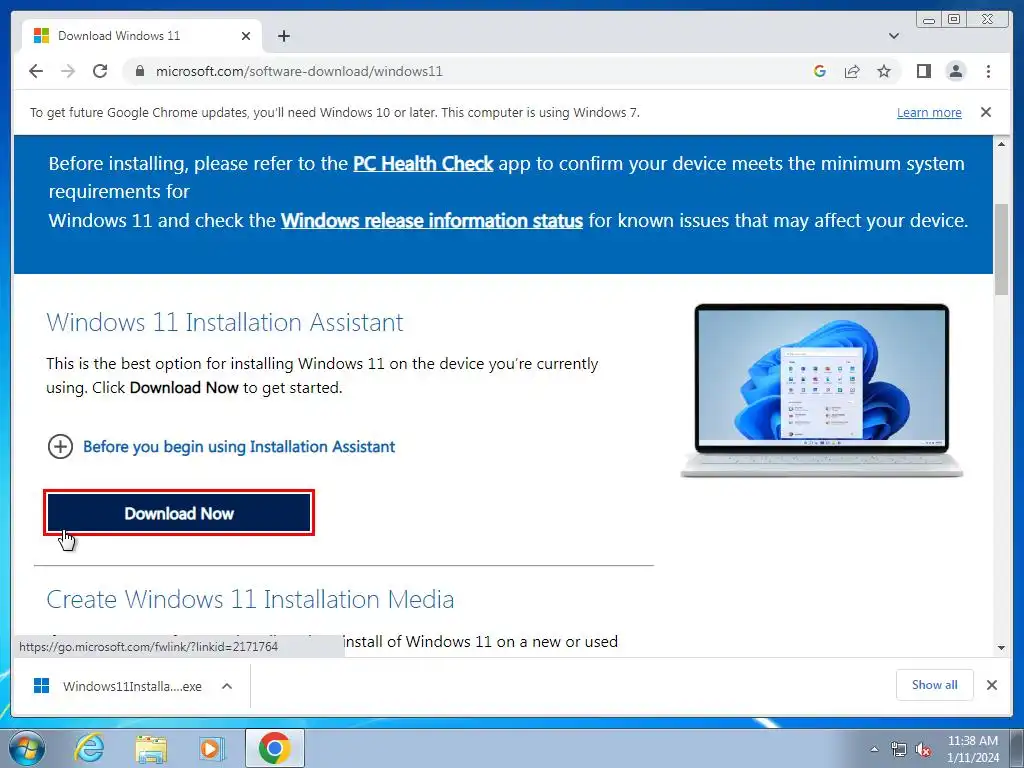The image size is (1024, 768).
Task: View site information via the padlock icon
Action: coord(139,71)
